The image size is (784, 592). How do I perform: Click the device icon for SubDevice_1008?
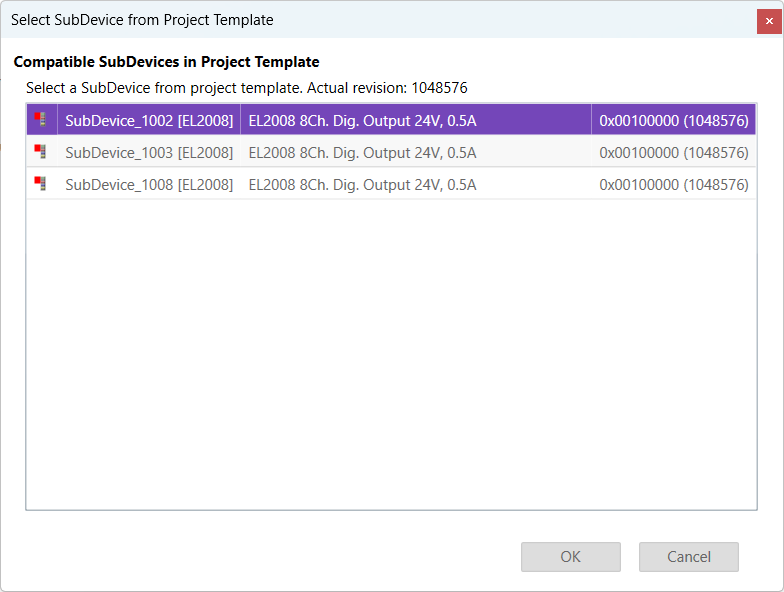tap(41, 184)
